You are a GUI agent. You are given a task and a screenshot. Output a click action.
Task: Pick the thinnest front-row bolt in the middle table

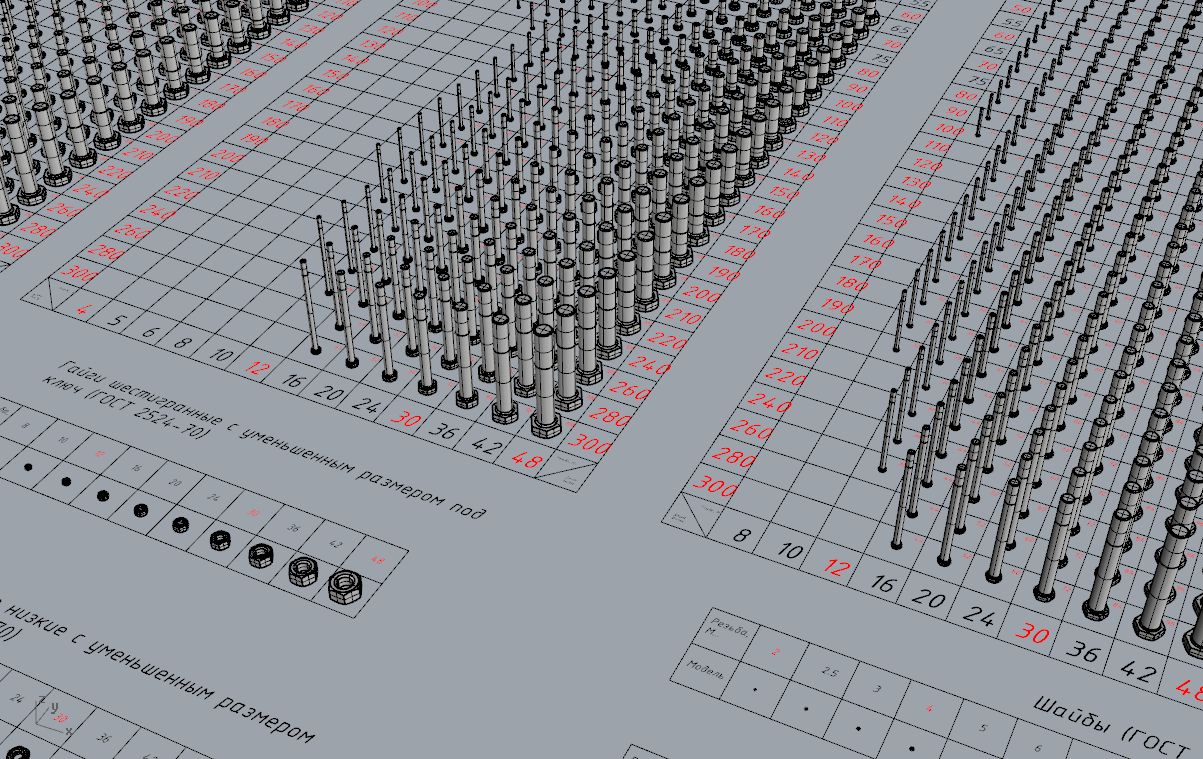[x=311, y=306]
